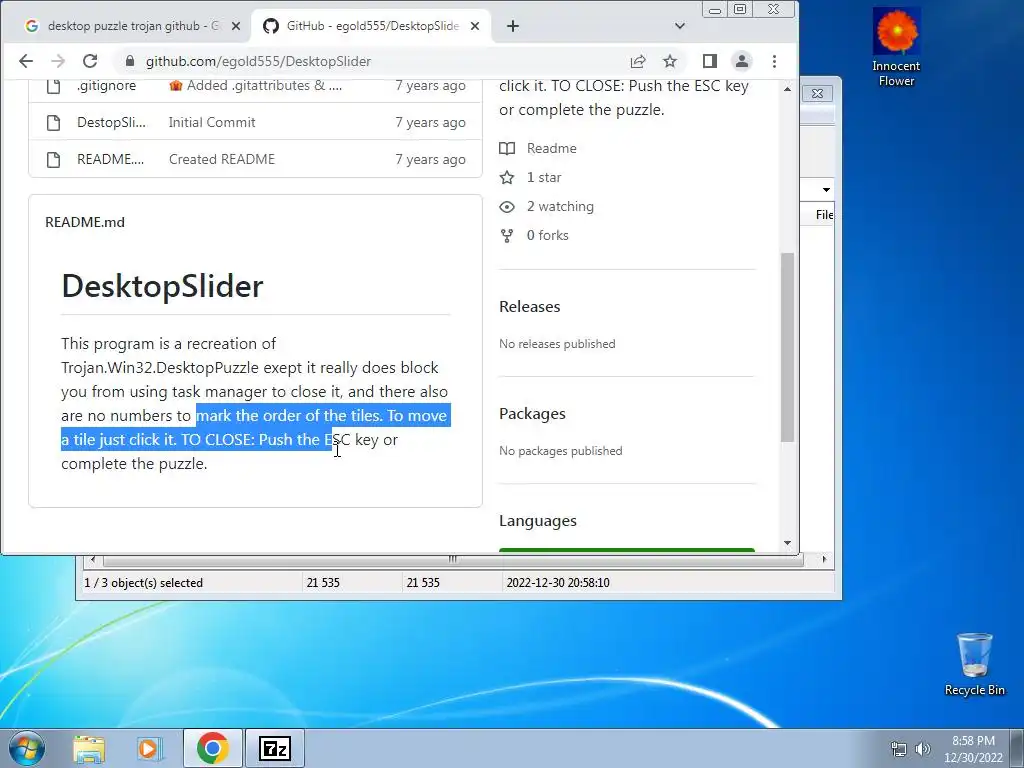Open the DestopSli... file entry
1024x768 pixels.
coord(111,122)
